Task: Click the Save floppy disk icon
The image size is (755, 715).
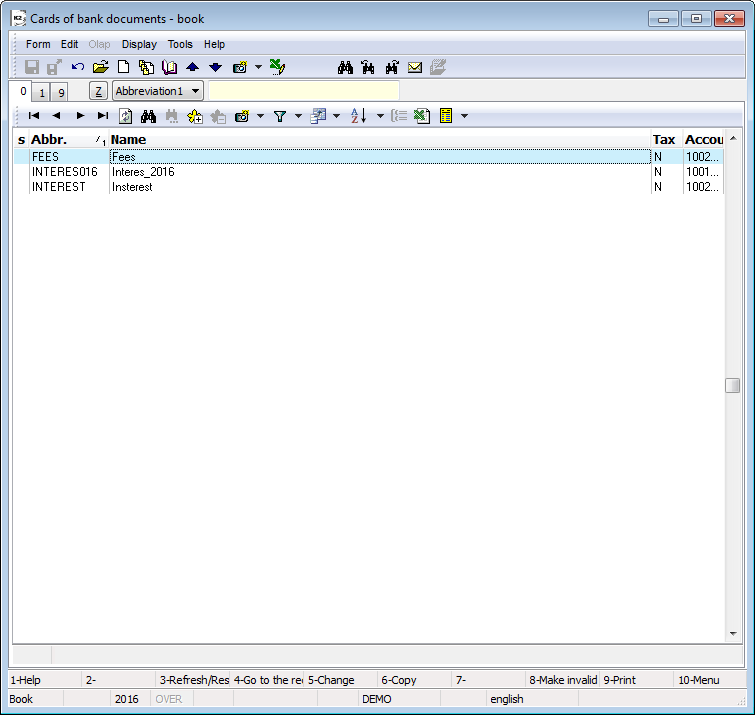Action: pyautogui.click(x=32, y=67)
